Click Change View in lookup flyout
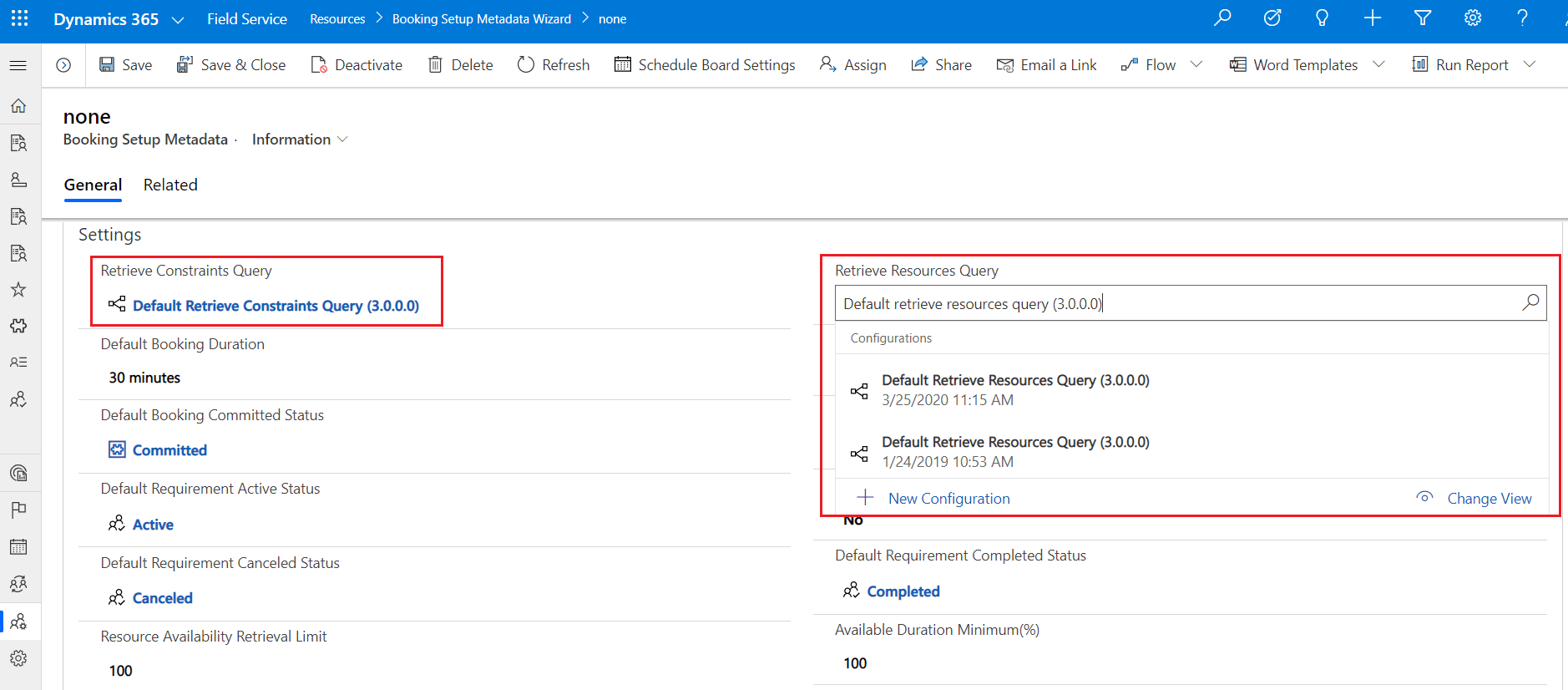 [x=1474, y=499]
